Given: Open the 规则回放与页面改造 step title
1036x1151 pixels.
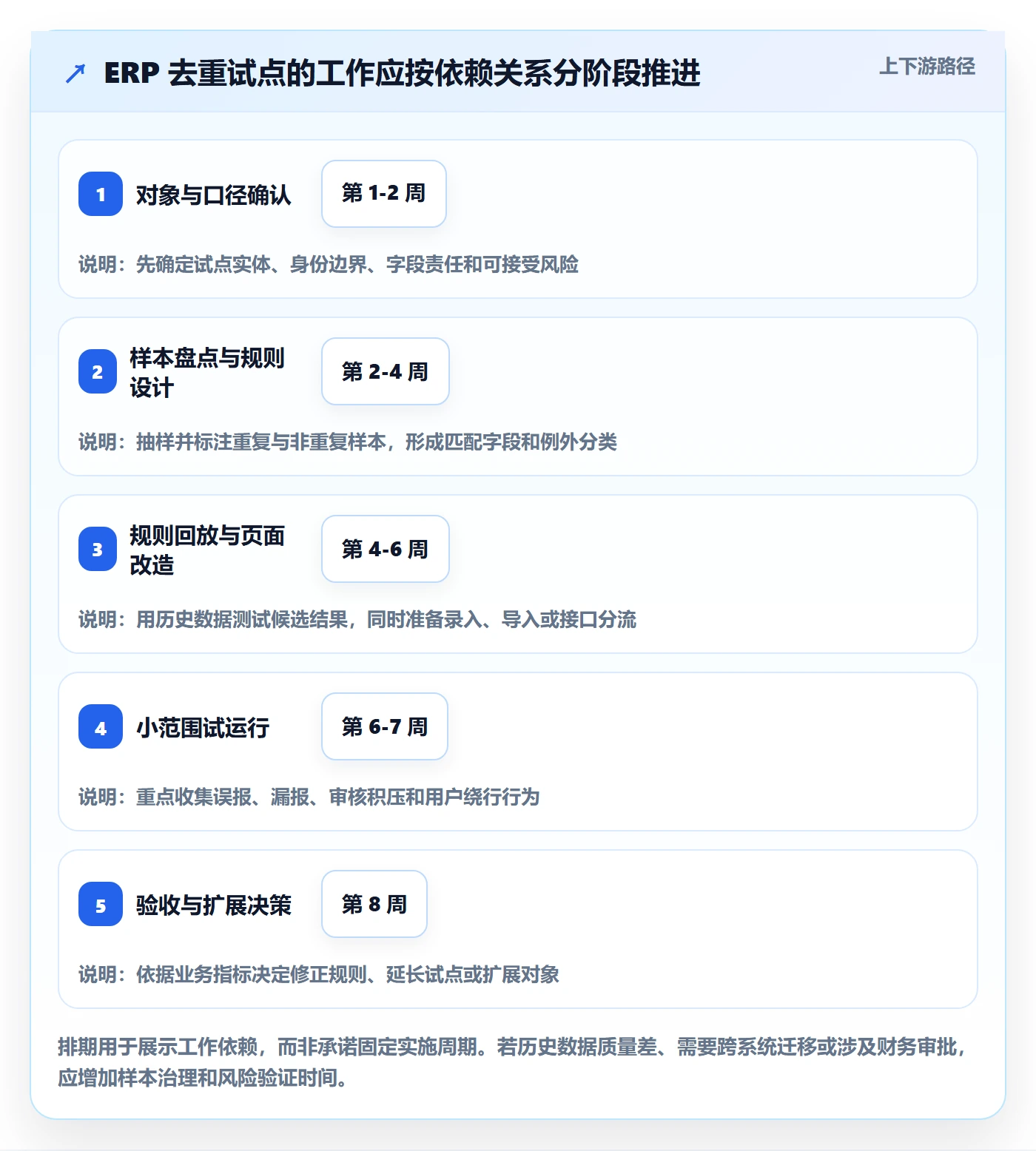Looking at the screenshot, I should (207, 550).
